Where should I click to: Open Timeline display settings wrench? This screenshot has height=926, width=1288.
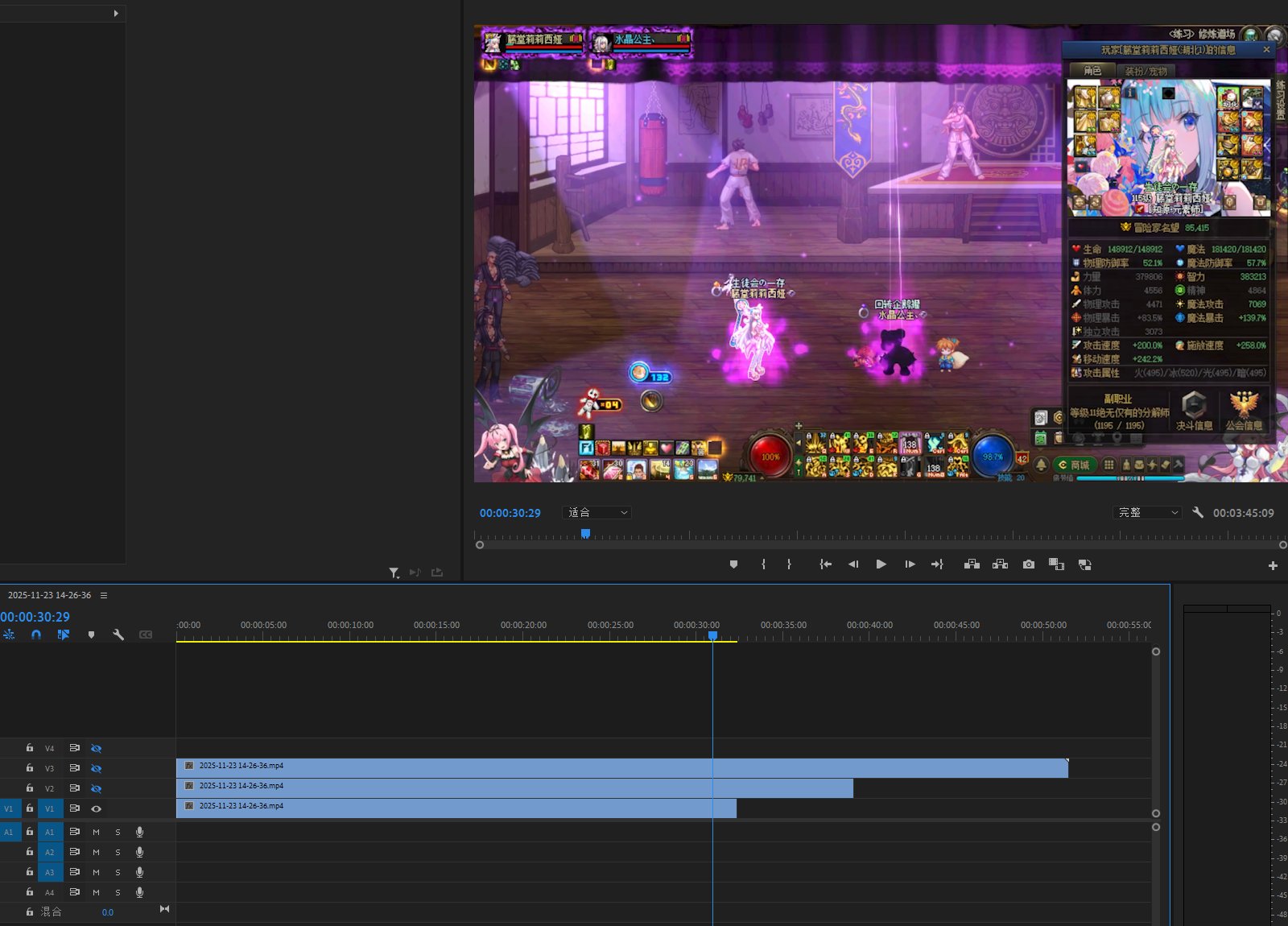(118, 635)
